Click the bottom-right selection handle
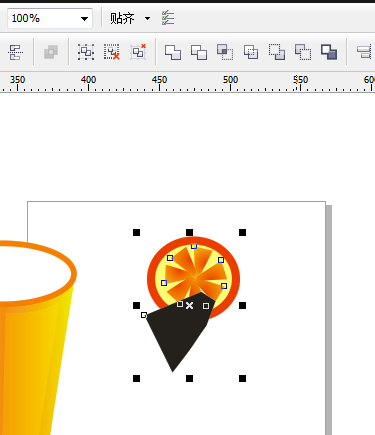This screenshot has height=435, width=375. [x=242, y=378]
